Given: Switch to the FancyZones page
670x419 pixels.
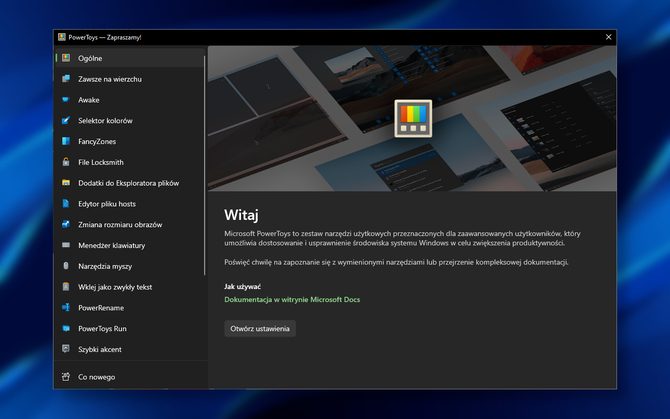Looking at the screenshot, I should pos(130,141).
